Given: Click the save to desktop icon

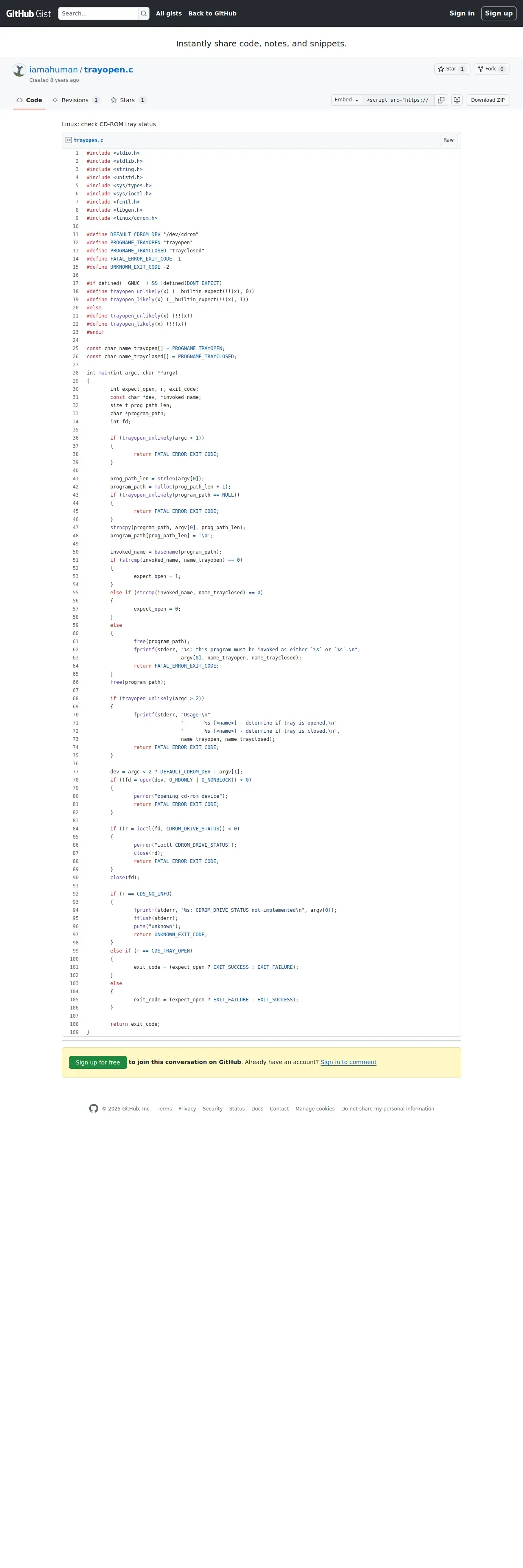Looking at the screenshot, I should (x=457, y=100).
